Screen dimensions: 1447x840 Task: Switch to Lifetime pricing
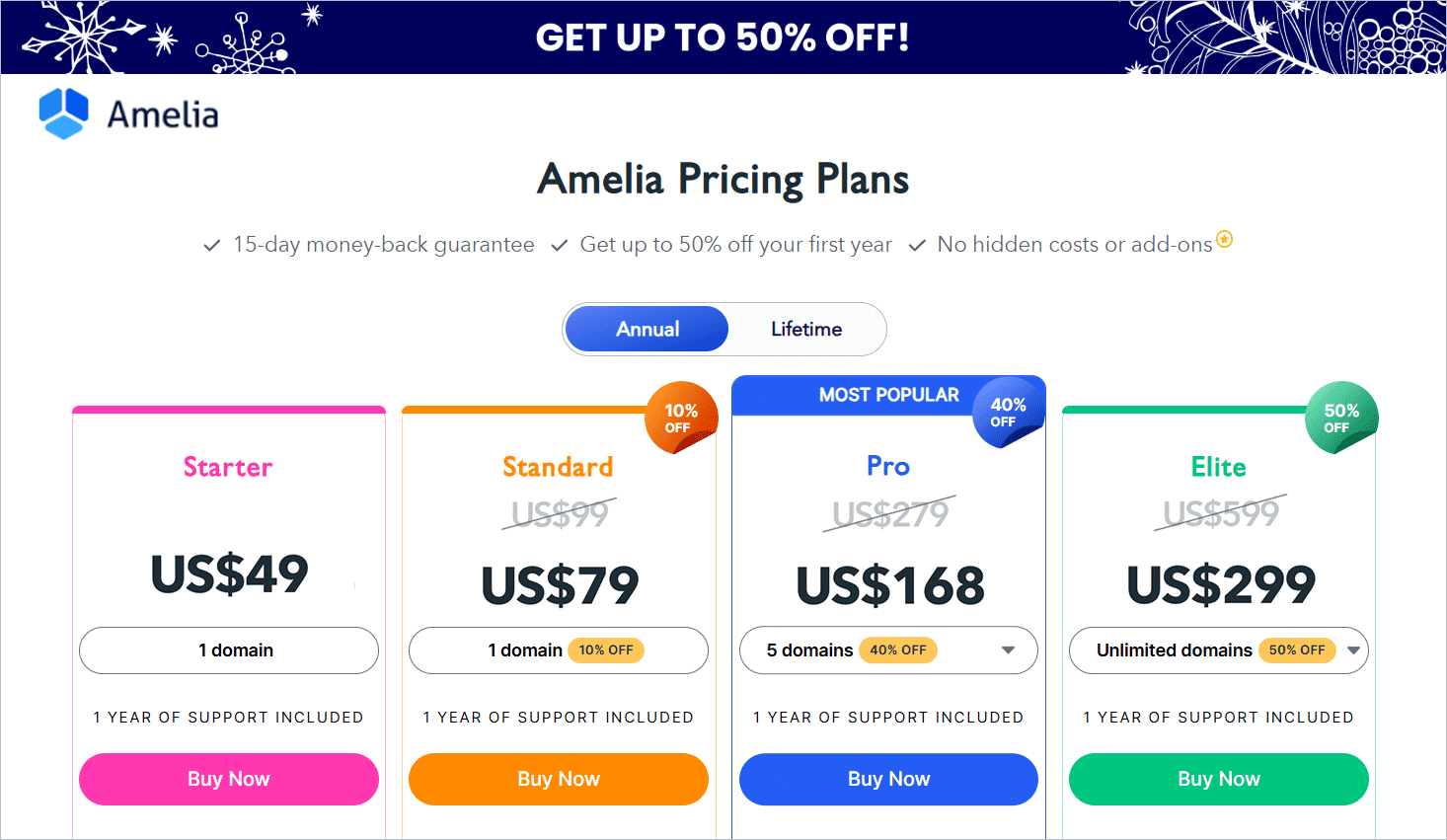805,329
